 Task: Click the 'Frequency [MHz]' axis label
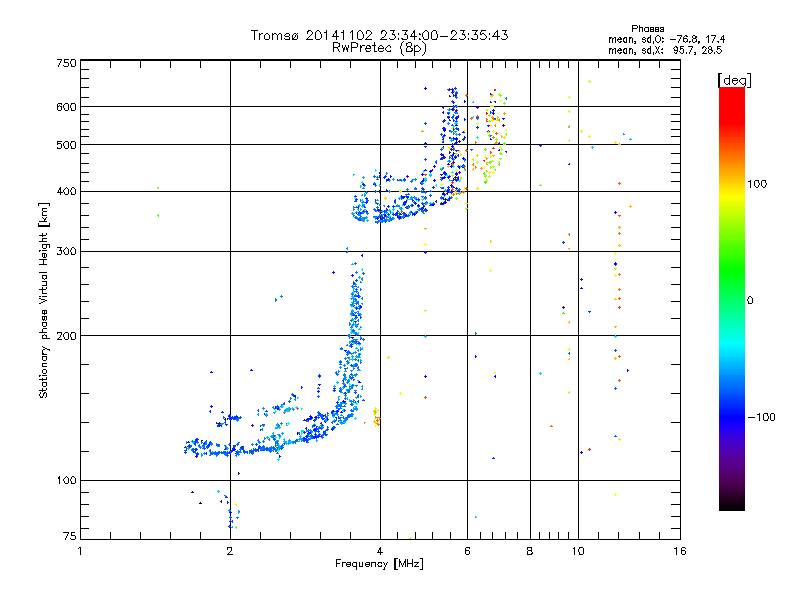click(x=379, y=564)
